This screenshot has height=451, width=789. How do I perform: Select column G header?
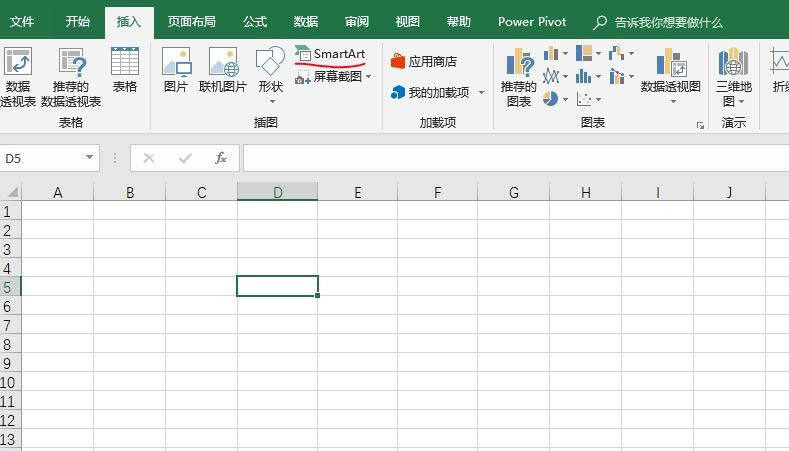pos(513,192)
